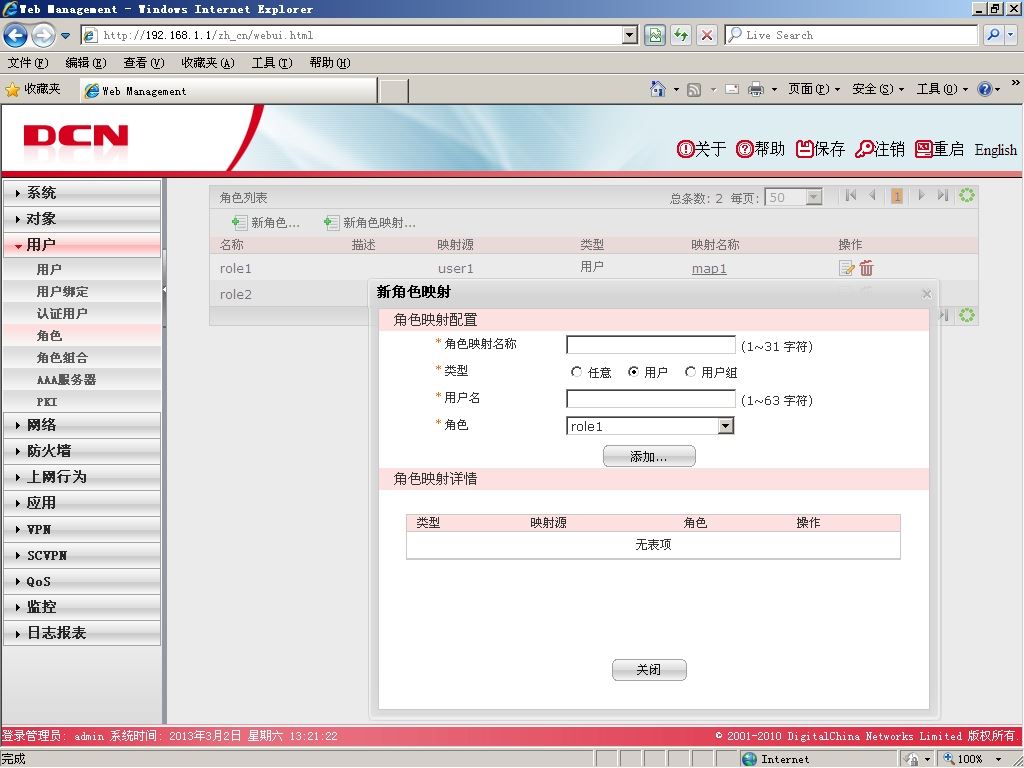Image resolution: width=1024 pixels, height=768 pixels.
Task: Close the 新角色映射 dialog with X
Action: click(x=927, y=294)
